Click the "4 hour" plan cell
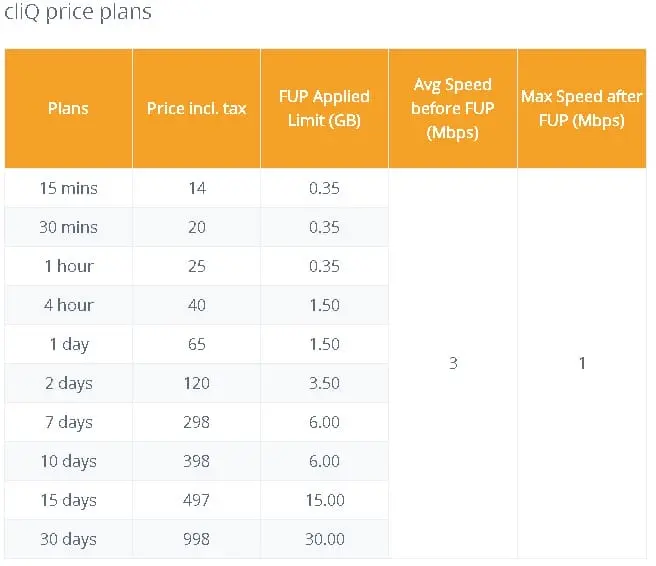The height and width of the screenshot is (566, 656). pos(68,305)
